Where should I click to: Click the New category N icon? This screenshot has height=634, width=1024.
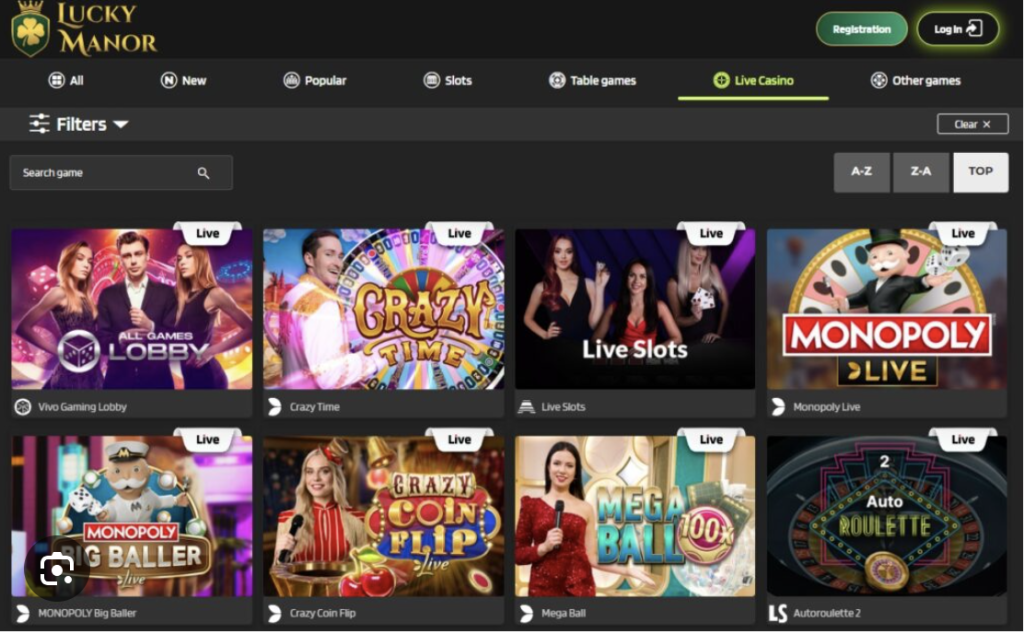168,80
